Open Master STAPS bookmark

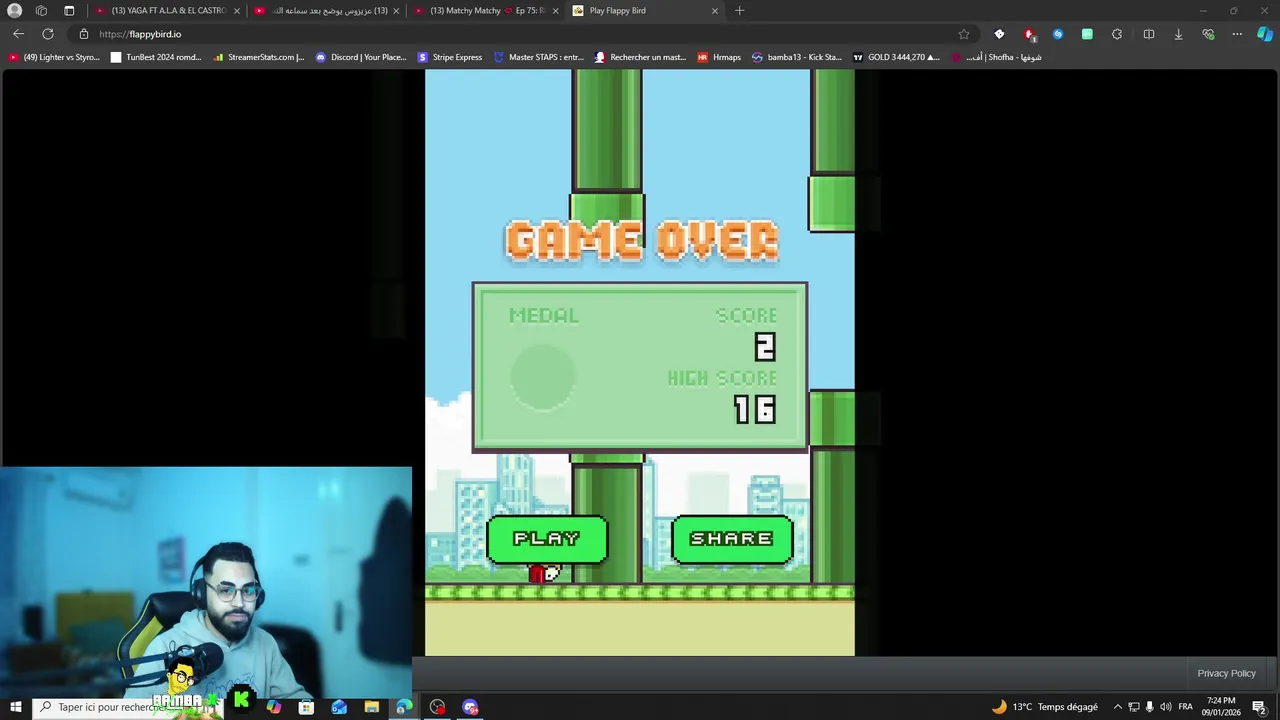coord(539,57)
